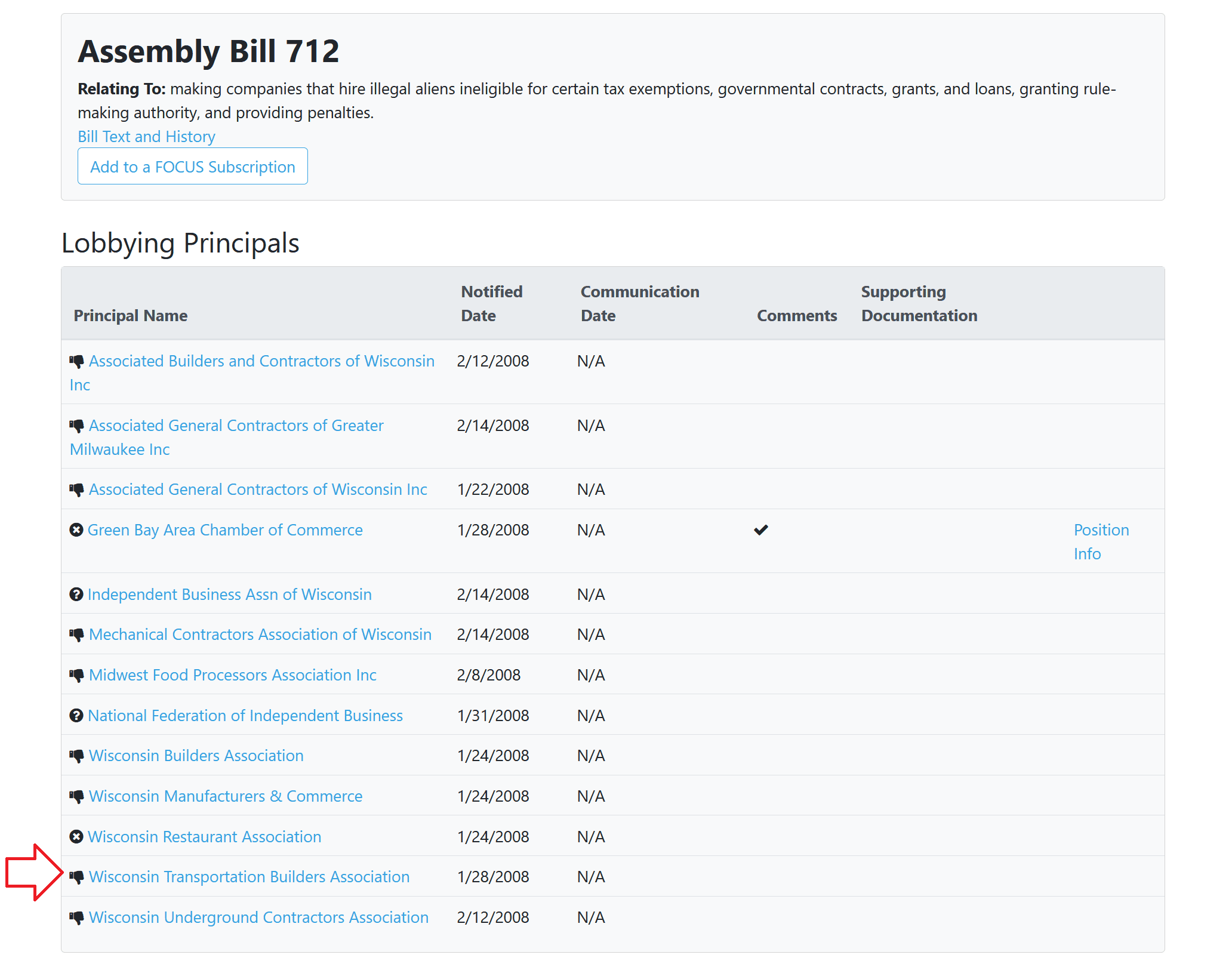Open Wisconsin Restaurant Association link

click(x=205, y=837)
